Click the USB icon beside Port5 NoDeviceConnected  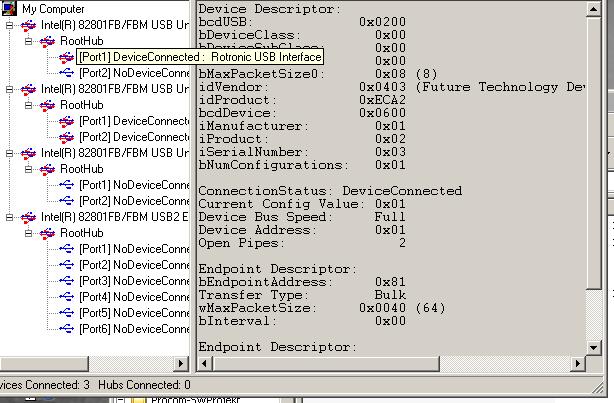tap(67, 313)
